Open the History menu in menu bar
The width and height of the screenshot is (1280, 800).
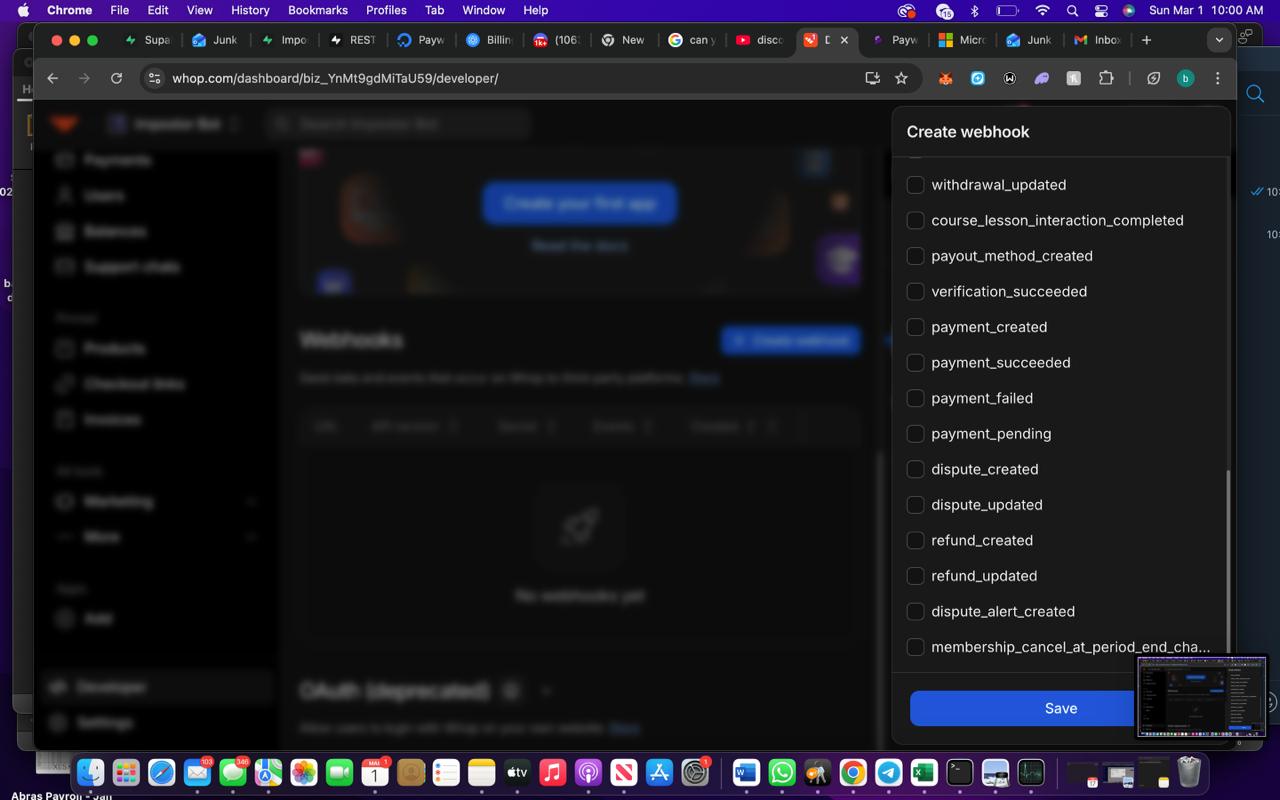[250, 10]
